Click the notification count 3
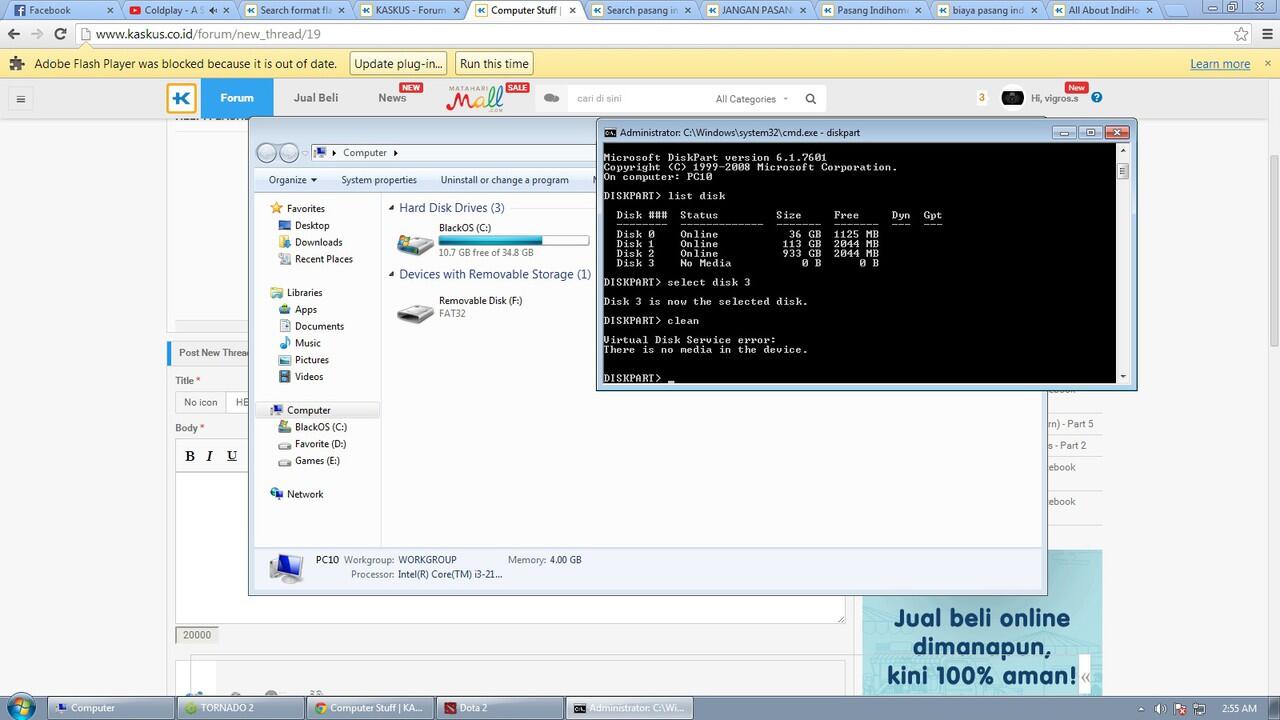 click(981, 98)
